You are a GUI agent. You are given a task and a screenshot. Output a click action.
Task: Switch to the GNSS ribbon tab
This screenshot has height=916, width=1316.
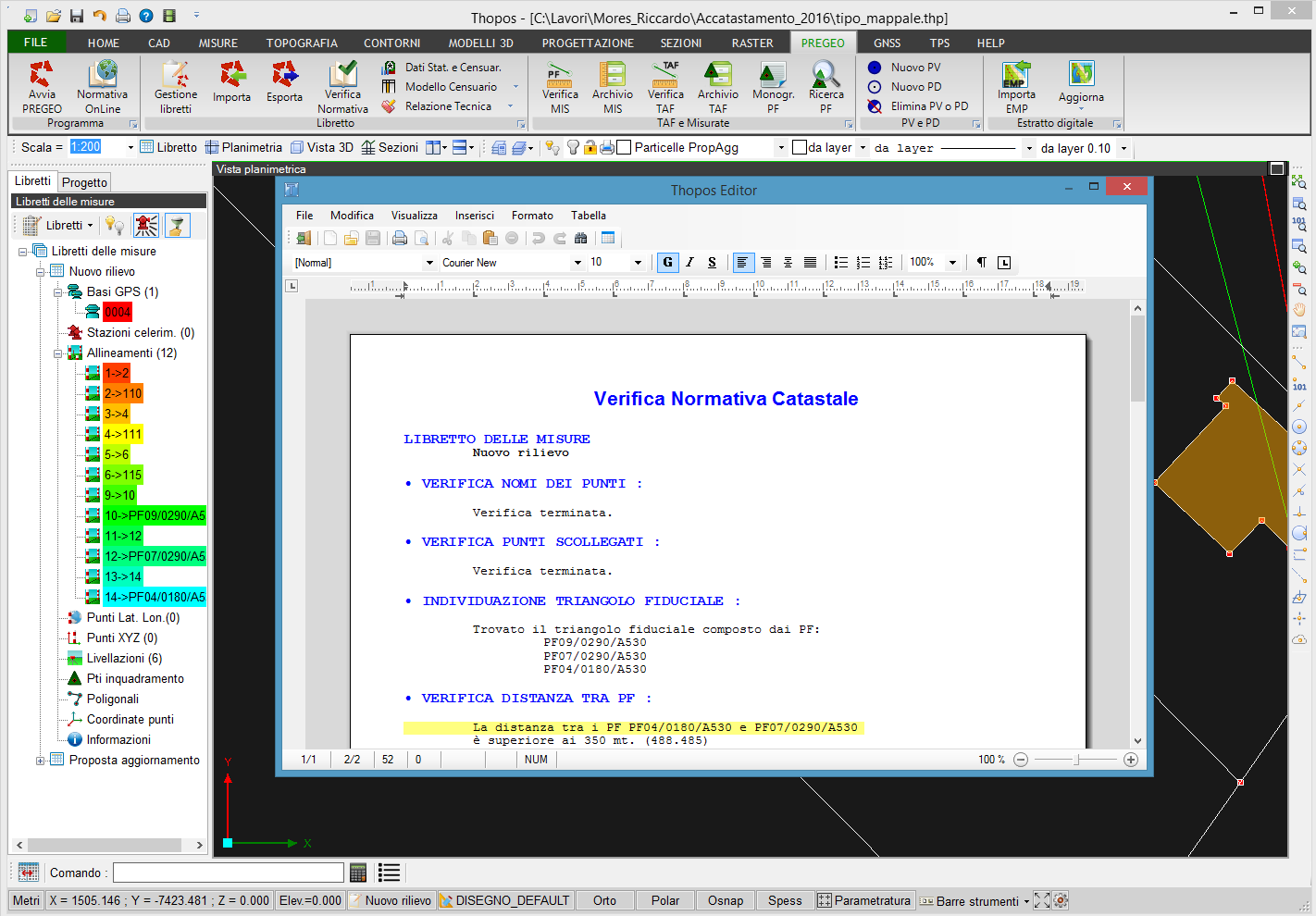pos(887,43)
